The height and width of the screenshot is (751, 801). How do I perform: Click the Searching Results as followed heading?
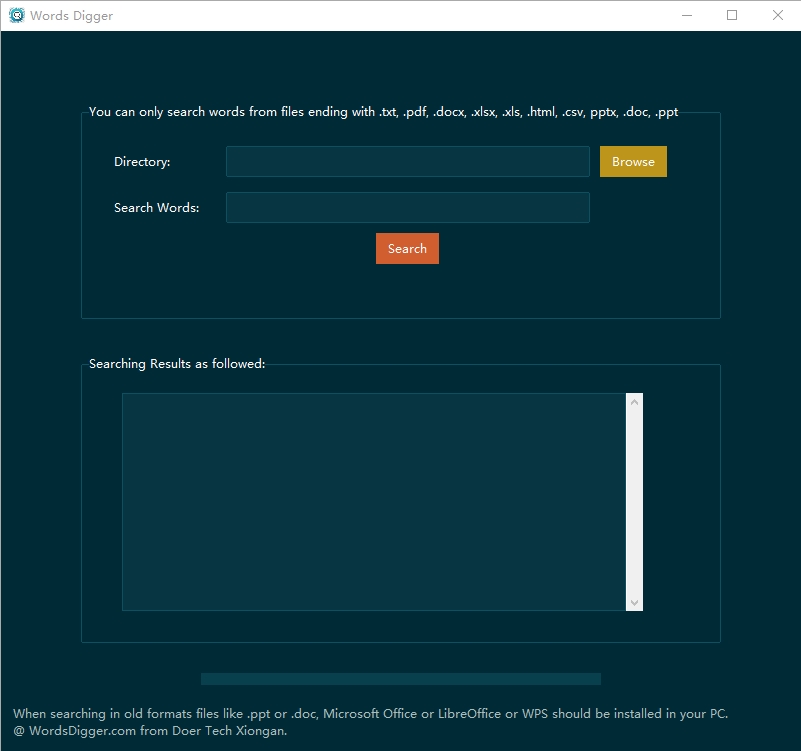click(177, 364)
